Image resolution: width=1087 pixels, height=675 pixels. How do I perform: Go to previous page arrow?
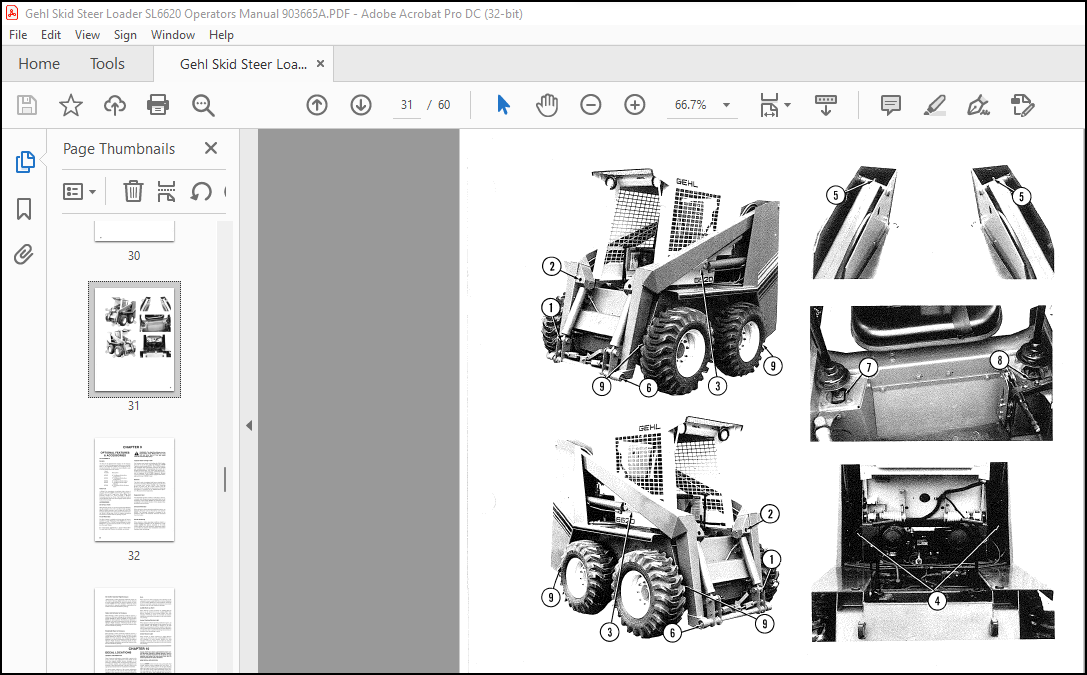pos(317,105)
